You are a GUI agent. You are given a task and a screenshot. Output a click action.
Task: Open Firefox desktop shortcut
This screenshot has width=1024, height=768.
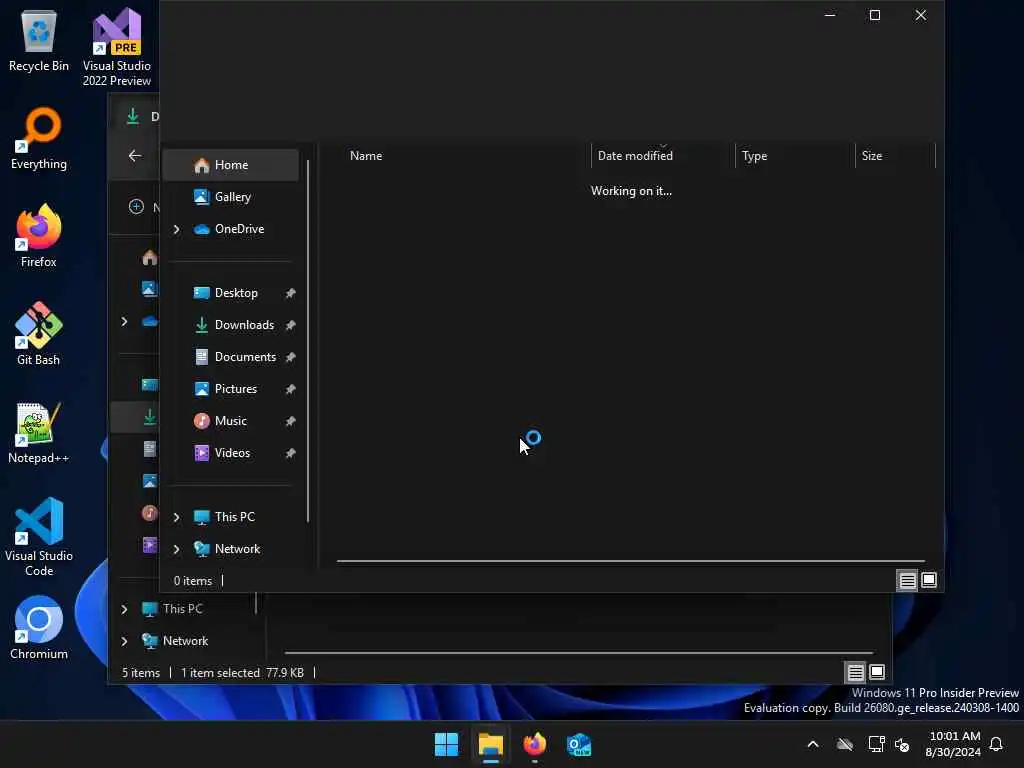tap(39, 236)
